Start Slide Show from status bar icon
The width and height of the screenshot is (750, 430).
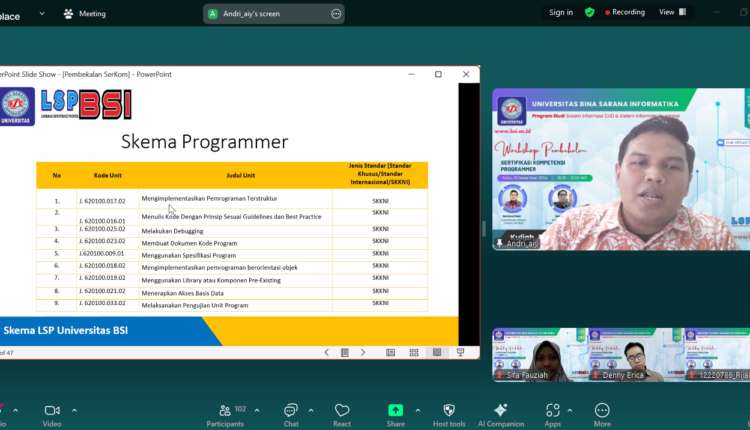click(460, 353)
